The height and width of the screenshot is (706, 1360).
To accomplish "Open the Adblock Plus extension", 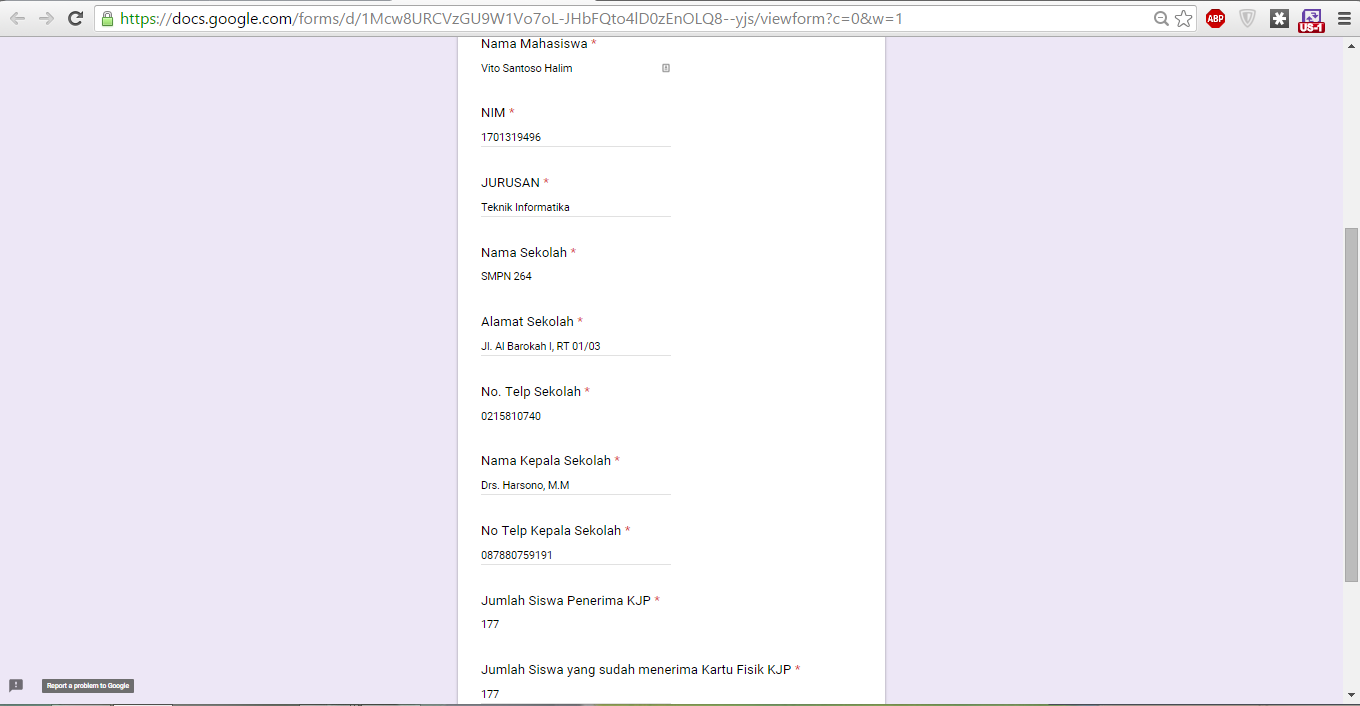I will [x=1215, y=19].
